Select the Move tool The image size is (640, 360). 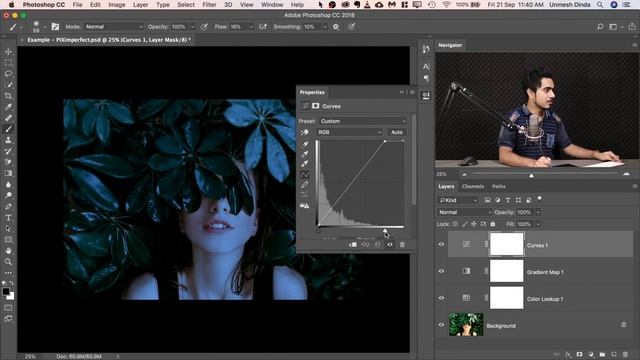[x=8, y=52]
